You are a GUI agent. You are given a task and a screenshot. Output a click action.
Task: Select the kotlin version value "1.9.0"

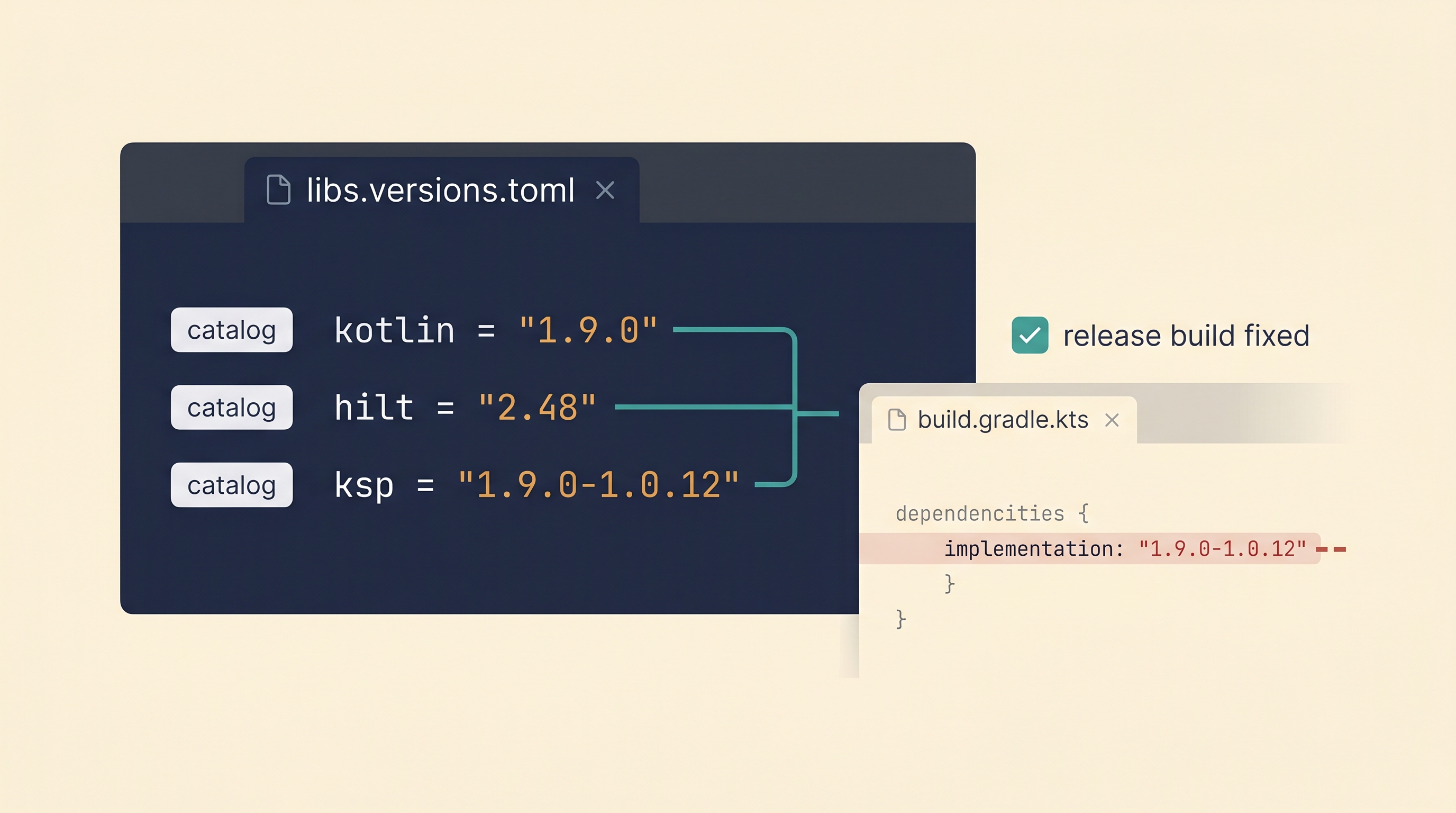click(x=588, y=330)
